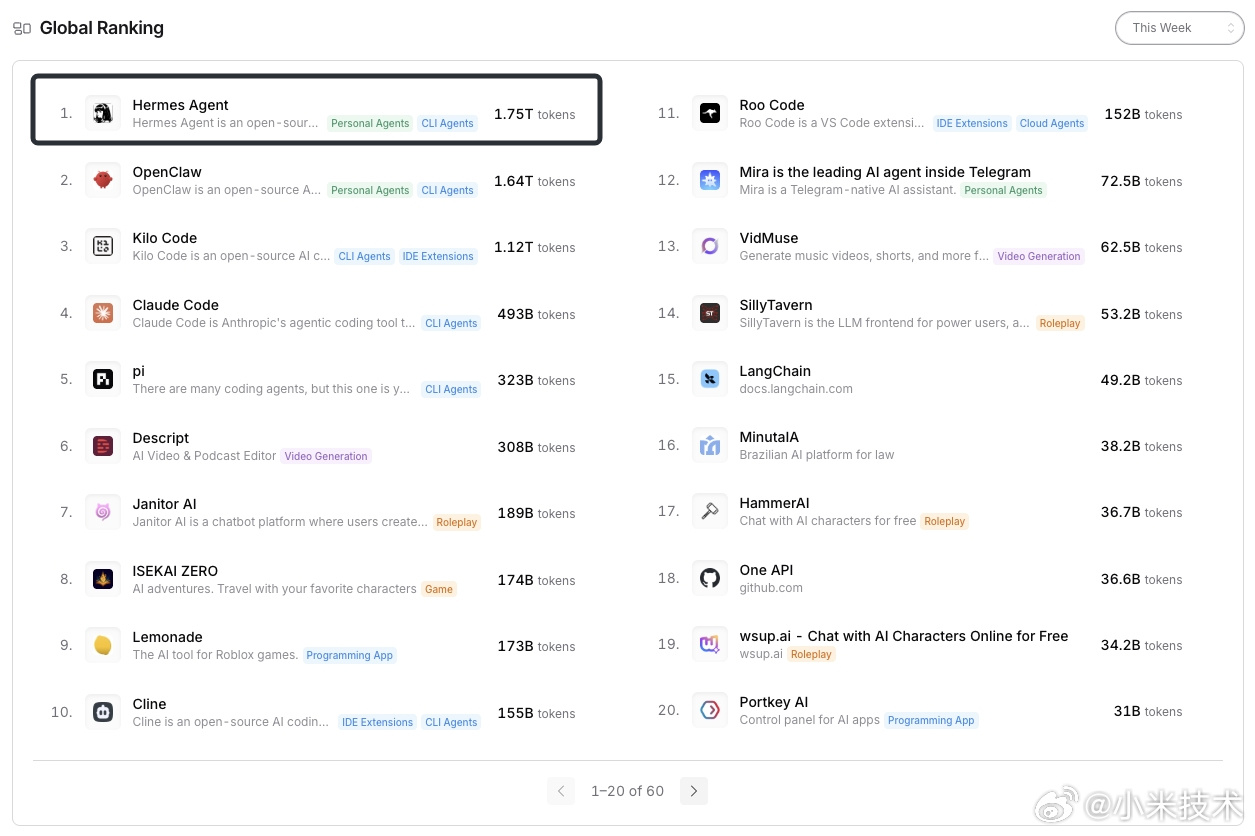Screen dimensions: 1255x836
Task: Click the One API GitHub icon
Action: 710,578
